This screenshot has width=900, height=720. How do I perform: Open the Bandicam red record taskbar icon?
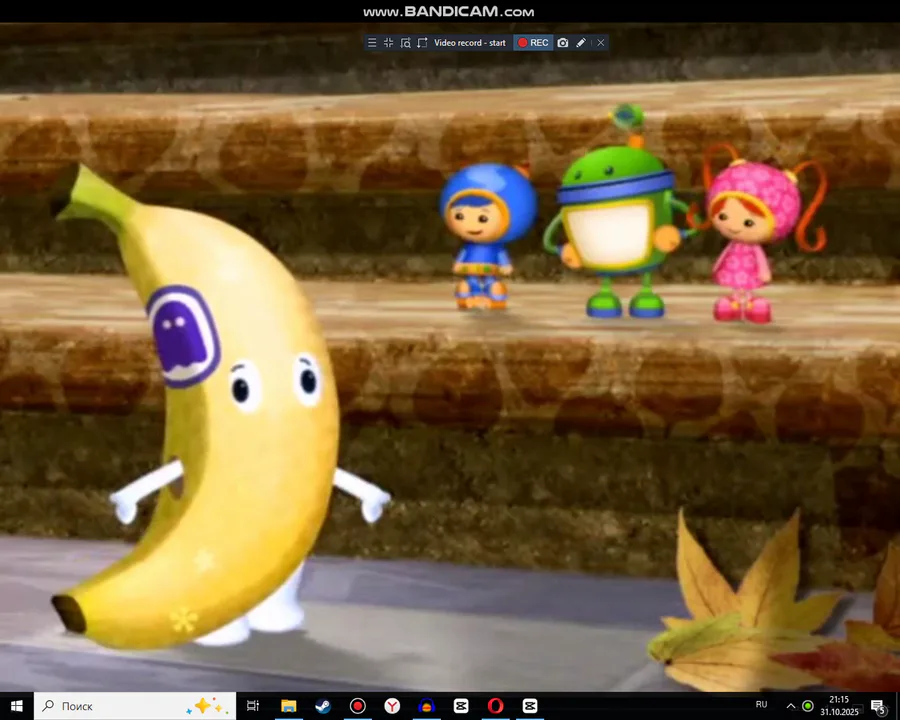(x=358, y=706)
